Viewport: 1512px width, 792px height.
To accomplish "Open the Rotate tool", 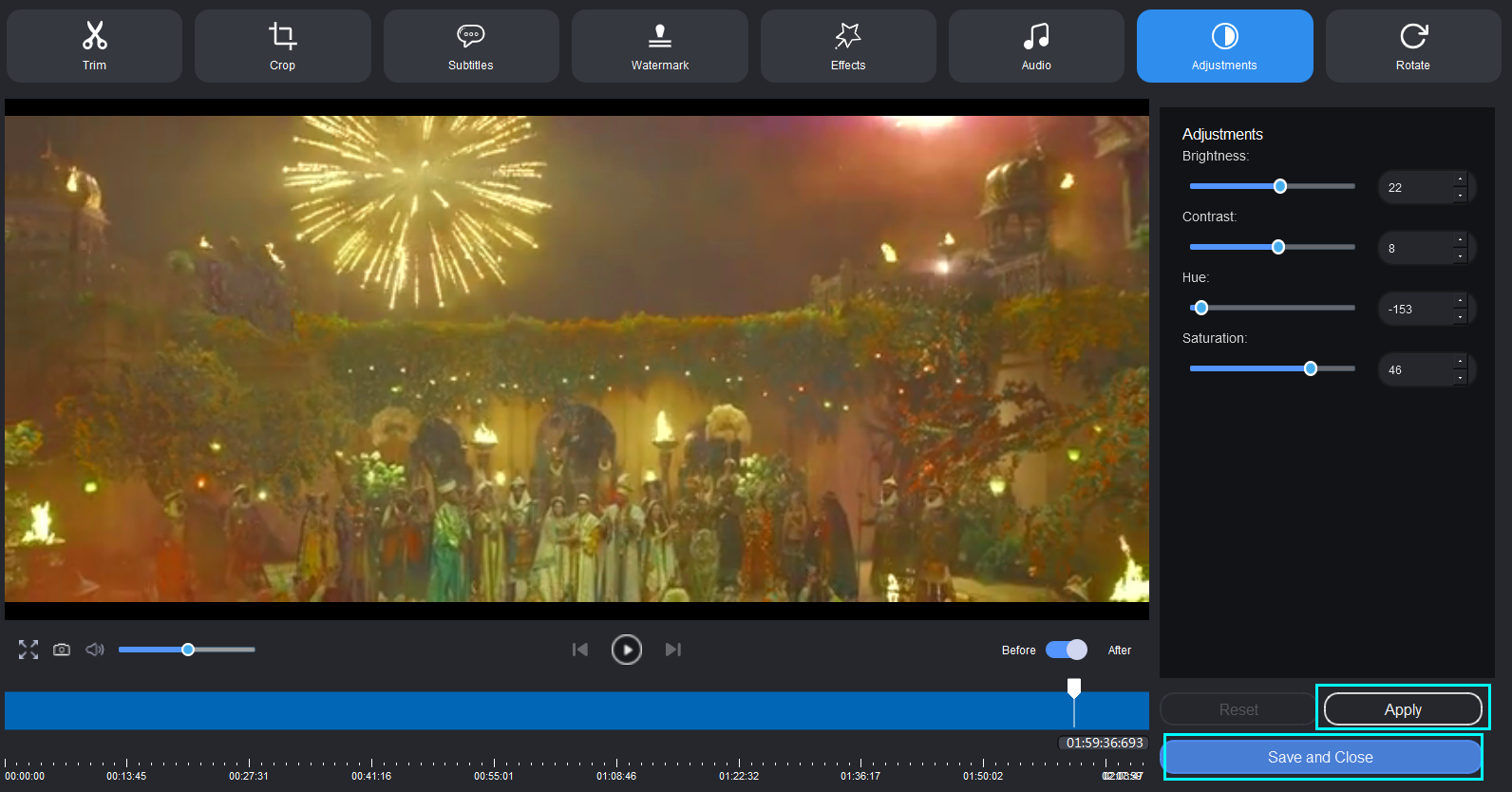I will (1413, 47).
